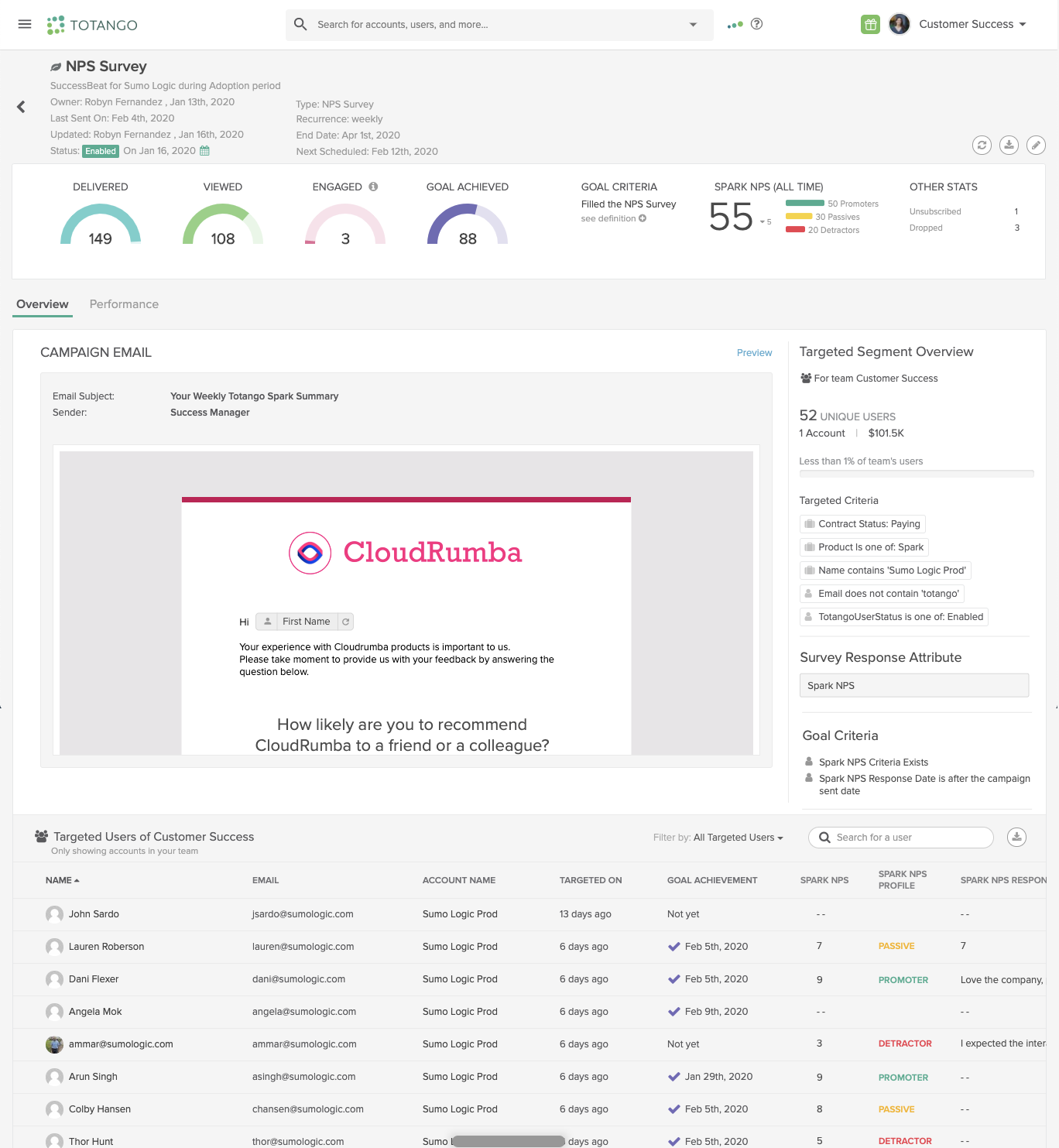Click the Viewed gauge showing 108
The image size is (1059, 1148).
click(x=223, y=224)
